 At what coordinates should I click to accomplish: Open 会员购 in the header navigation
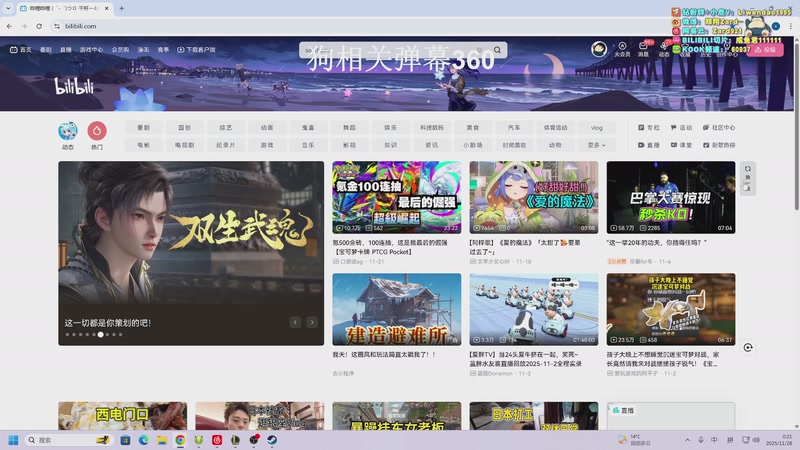(x=120, y=49)
